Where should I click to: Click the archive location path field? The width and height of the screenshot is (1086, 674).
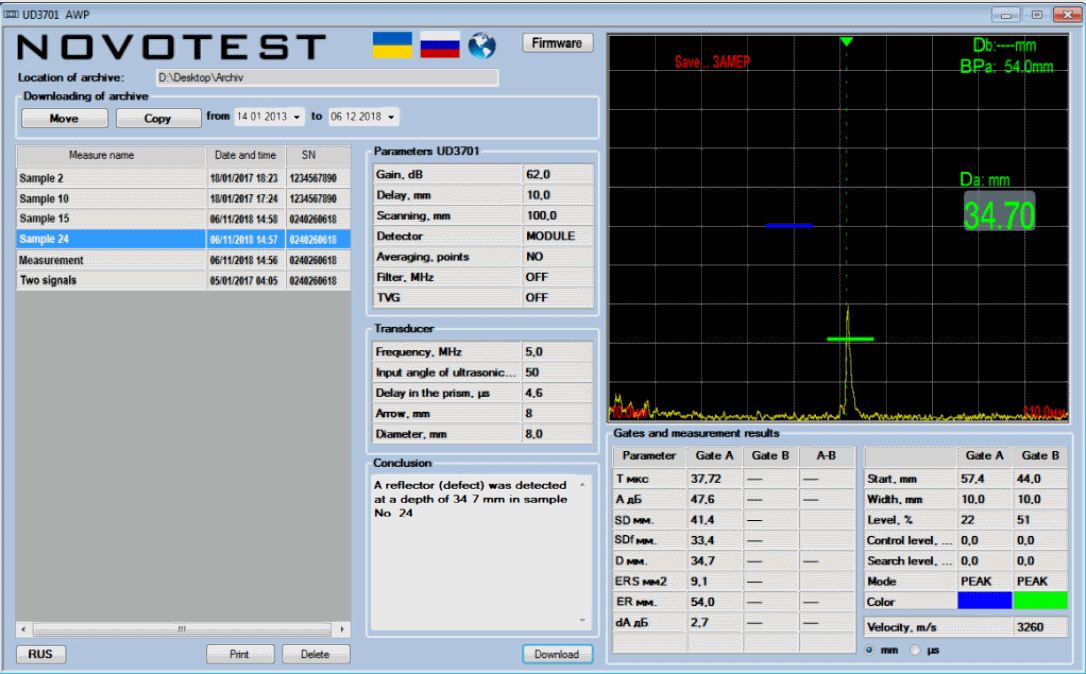pos(327,78)
